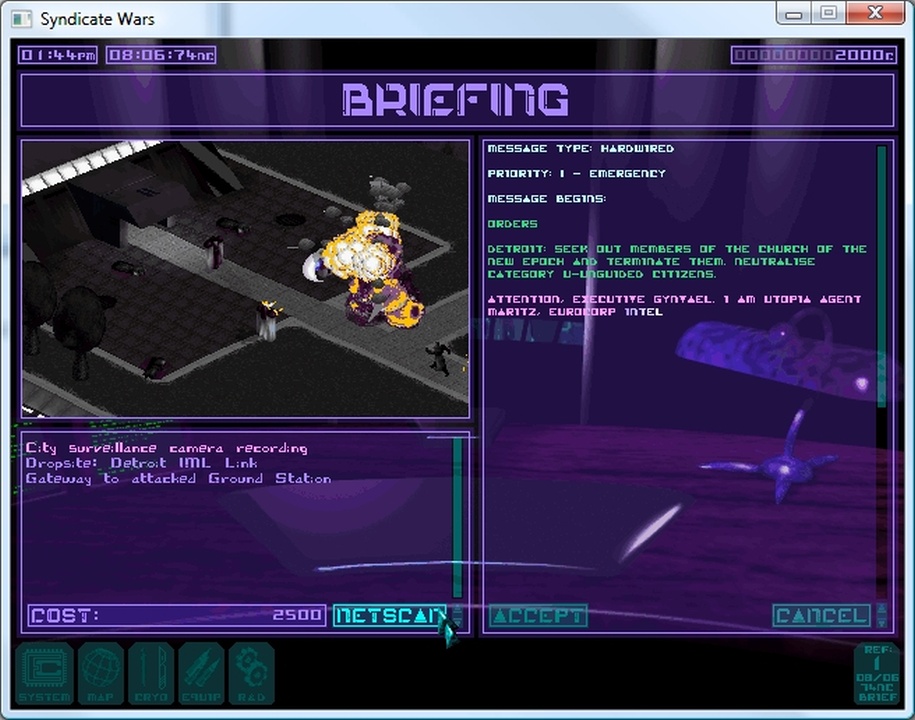Click 'Attention, Executive Gyntael' message text
915x720 pixels.
coord(674,306)
